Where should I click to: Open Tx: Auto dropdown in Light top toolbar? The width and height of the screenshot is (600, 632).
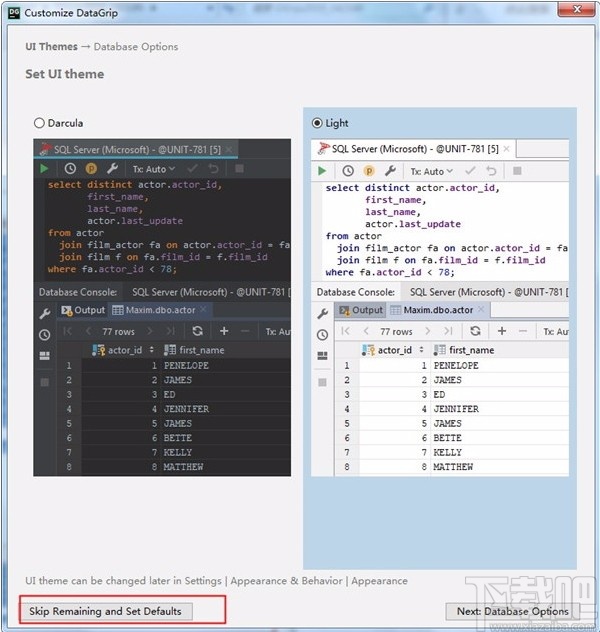point(431,171)
